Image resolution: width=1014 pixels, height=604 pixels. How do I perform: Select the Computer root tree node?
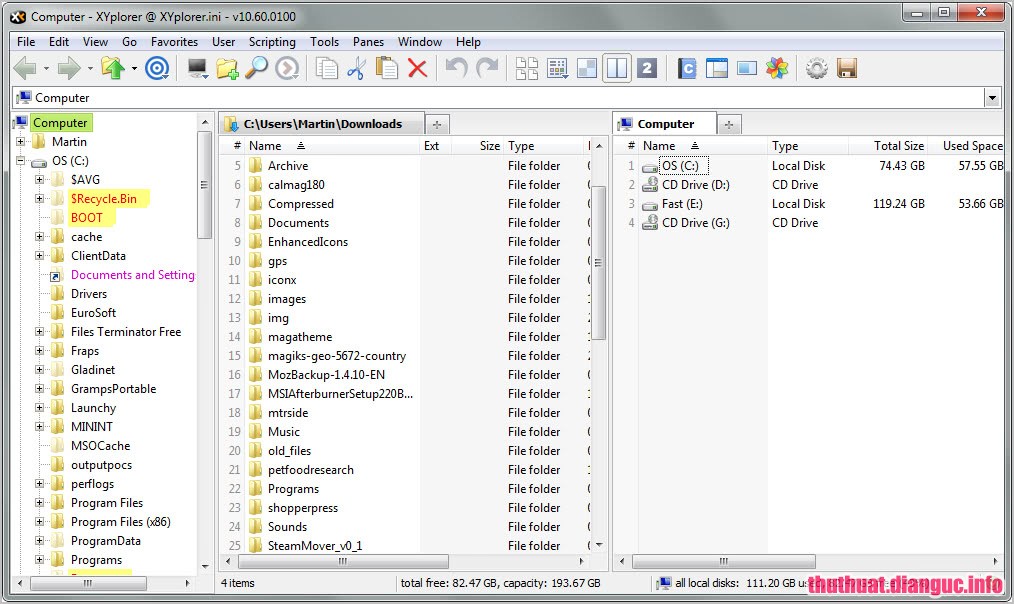click(x=59, y=122)
